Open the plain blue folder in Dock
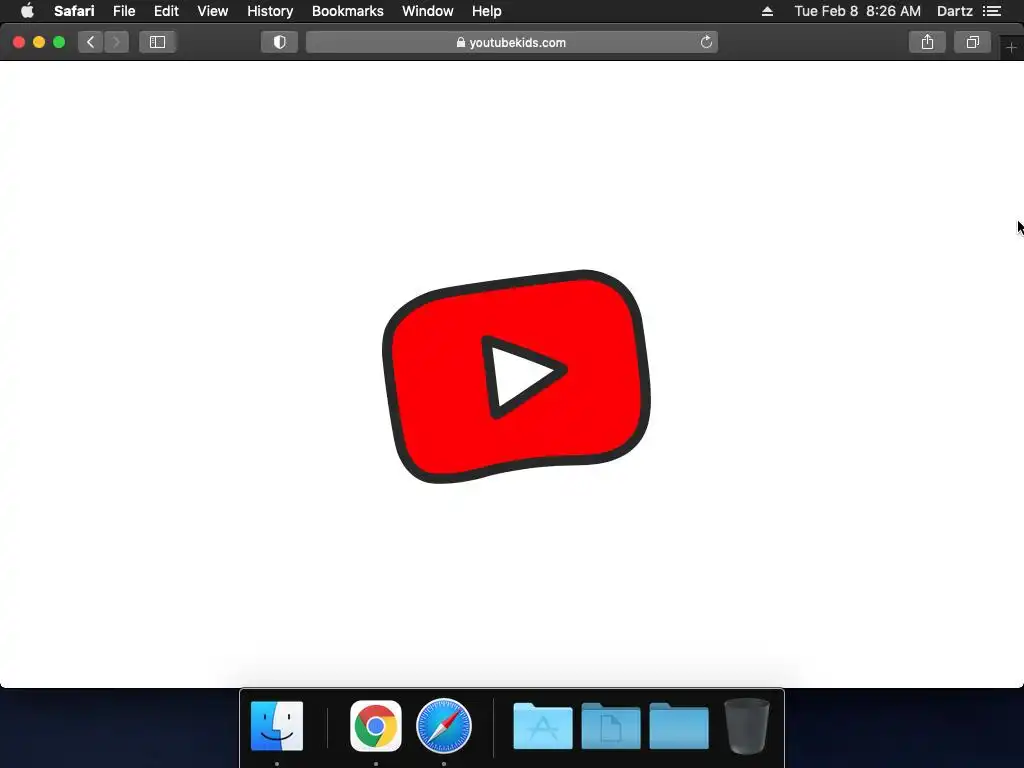 coord(679,726)
